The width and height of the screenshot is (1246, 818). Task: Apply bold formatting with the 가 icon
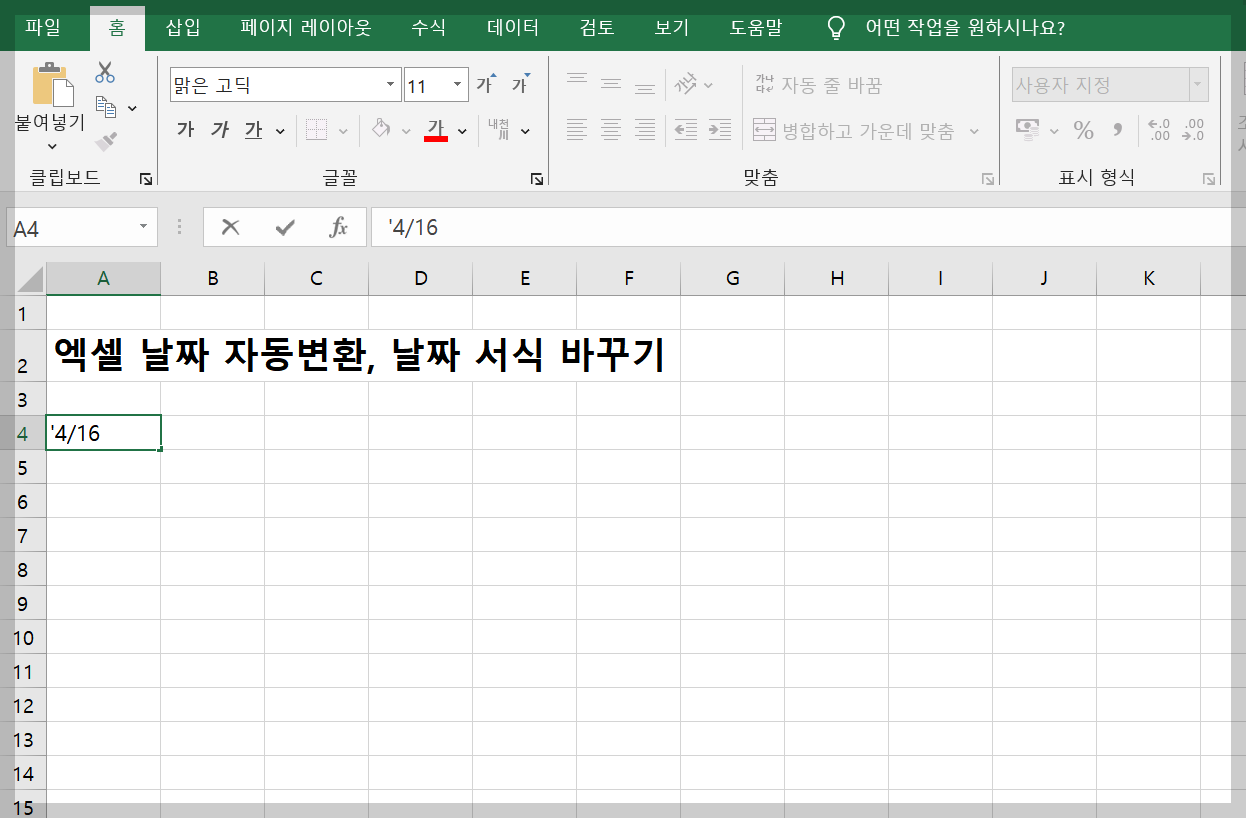coord(184,129)
